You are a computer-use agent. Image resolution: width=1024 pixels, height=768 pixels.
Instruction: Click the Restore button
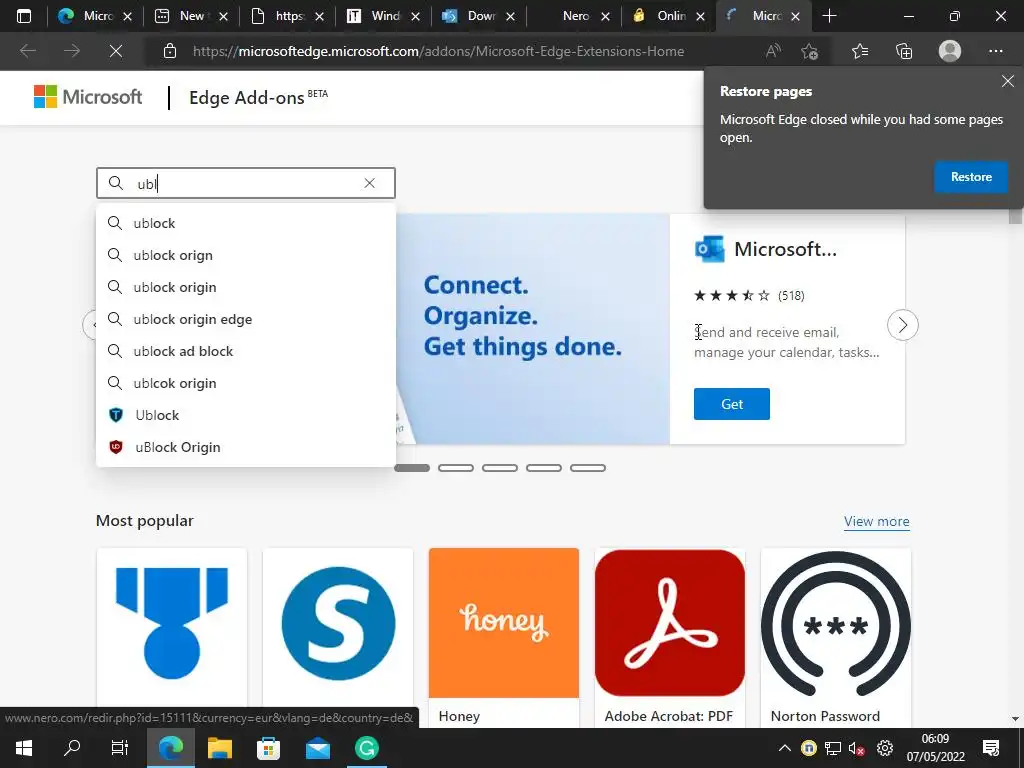(x=971, y=177)
